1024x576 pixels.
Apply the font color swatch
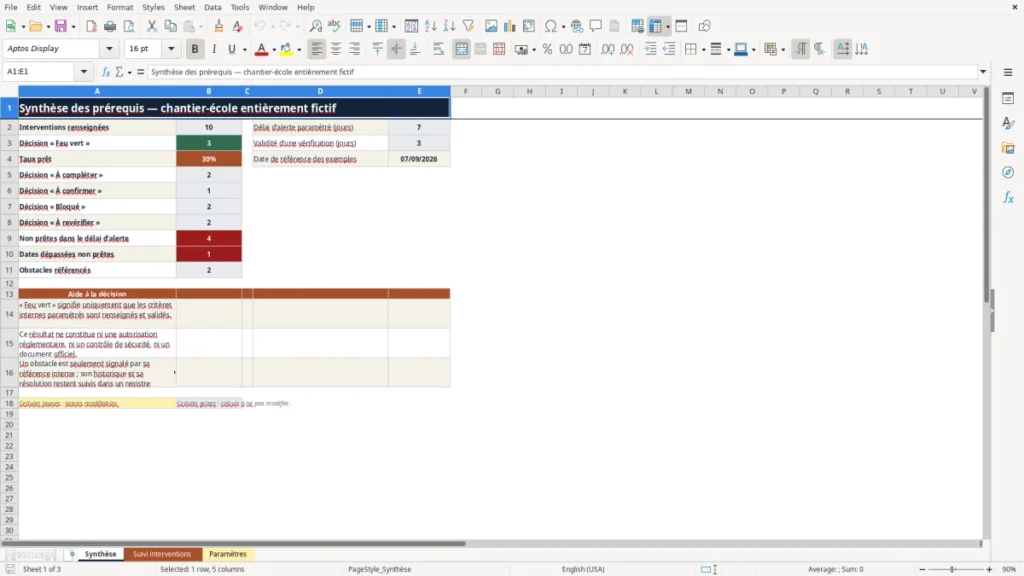pos(261,49)
